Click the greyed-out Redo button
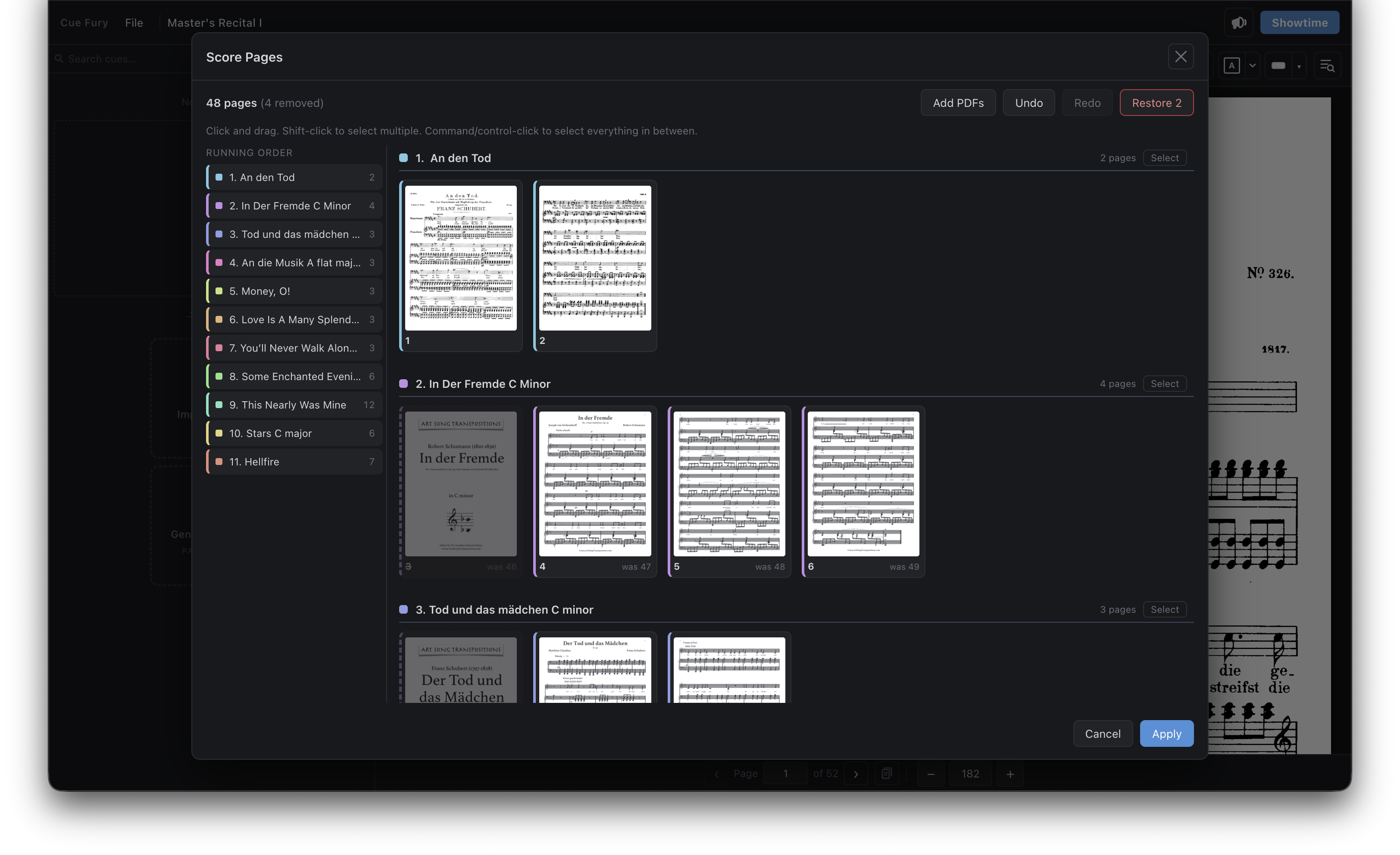Image resolution: width=1400 pixels, height=855 pixels. click(1087, 103)
